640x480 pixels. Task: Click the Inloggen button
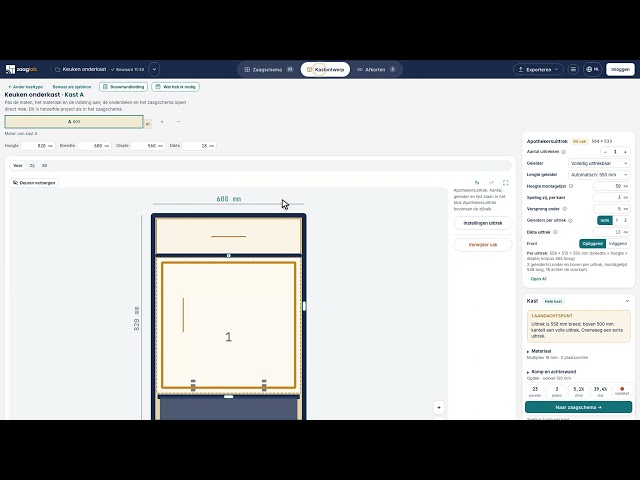point(620,69)
